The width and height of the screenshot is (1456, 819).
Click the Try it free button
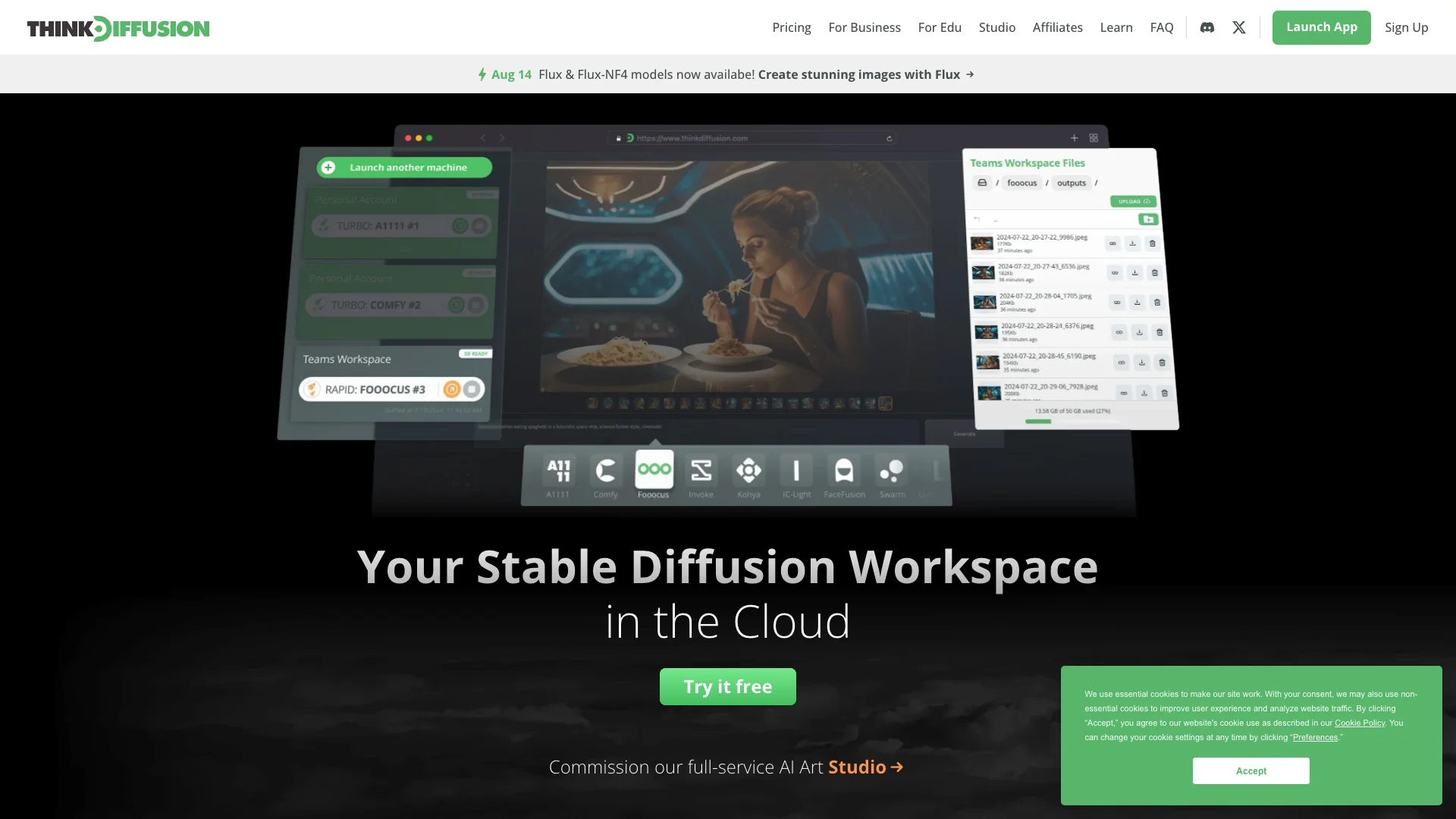(x=728, y=686)
